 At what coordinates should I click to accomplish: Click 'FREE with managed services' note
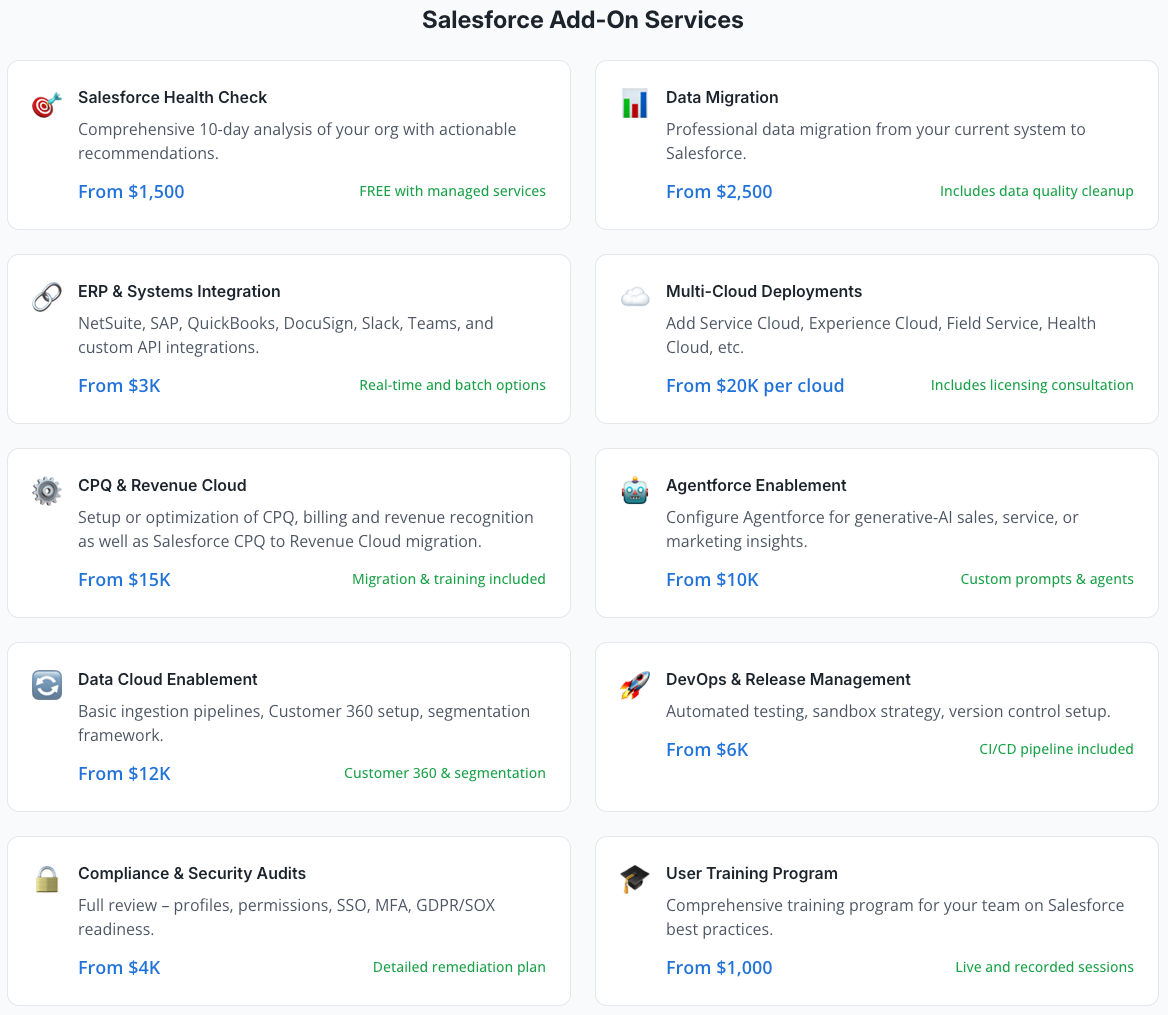452,191
